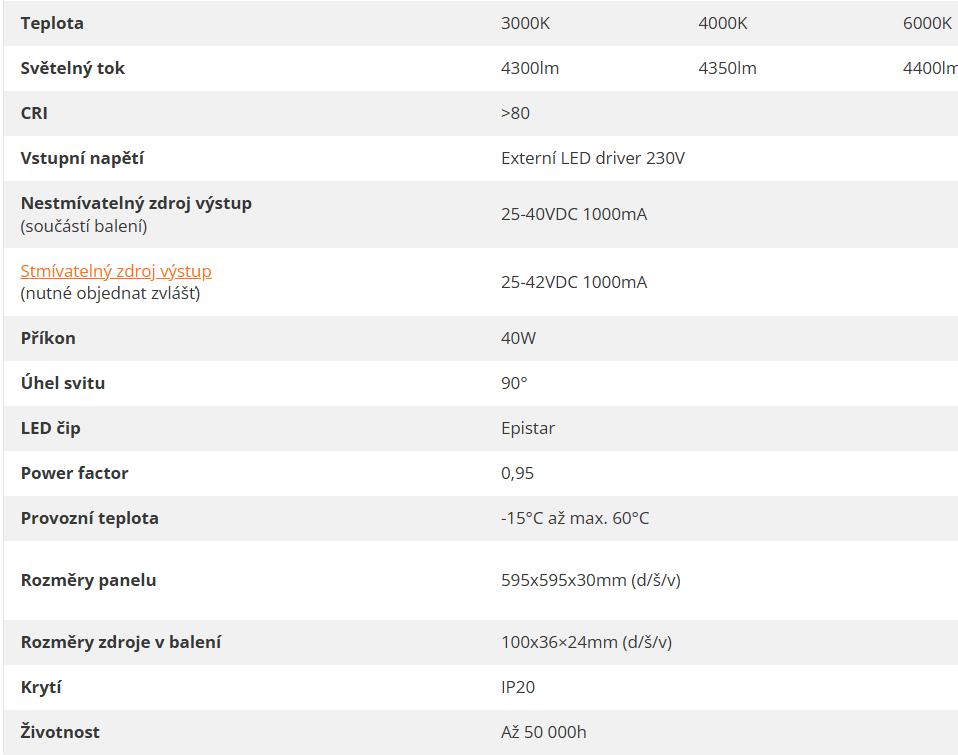958x755 pixels.
Task: Click the Až 50 000h lifetime value
Action: point(543,732)
